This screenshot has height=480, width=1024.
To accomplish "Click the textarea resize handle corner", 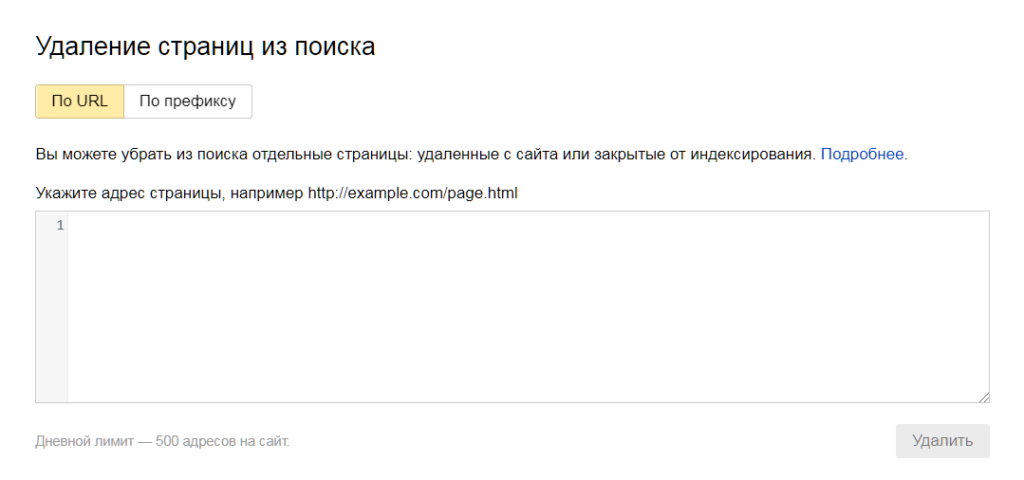I will pos(984,396).
